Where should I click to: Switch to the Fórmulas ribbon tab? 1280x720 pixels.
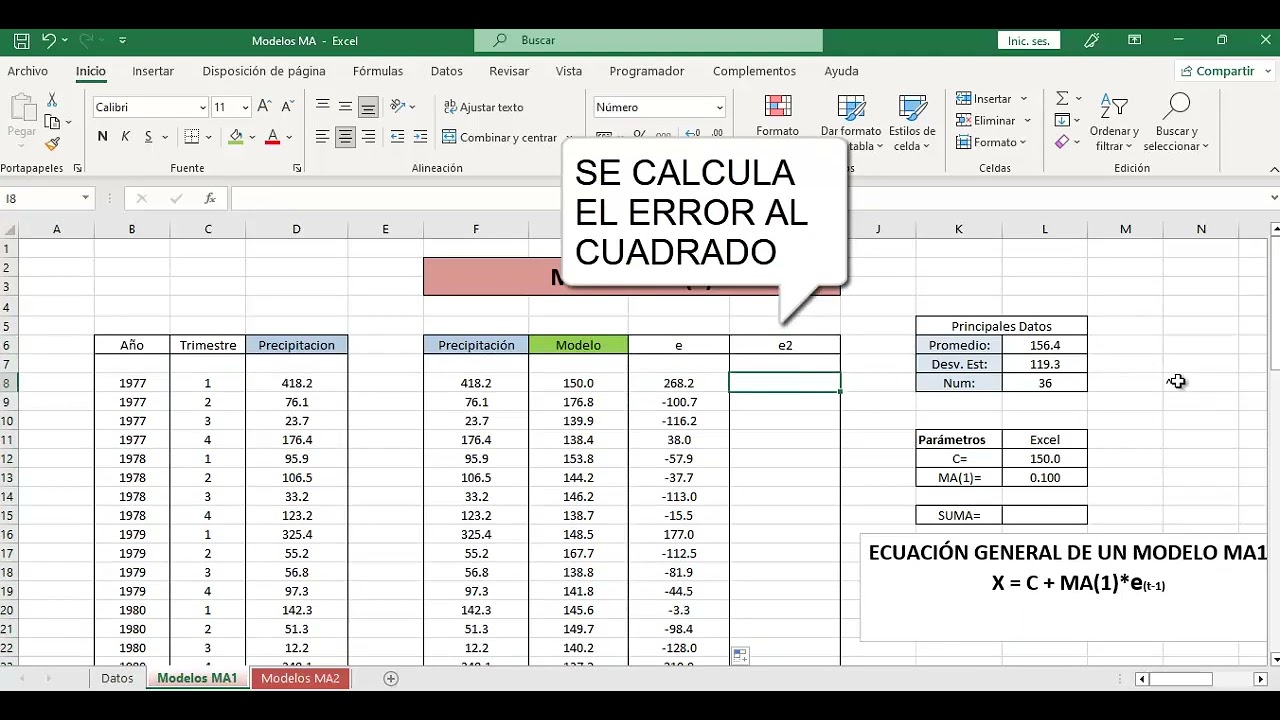(x=378, y=71)
